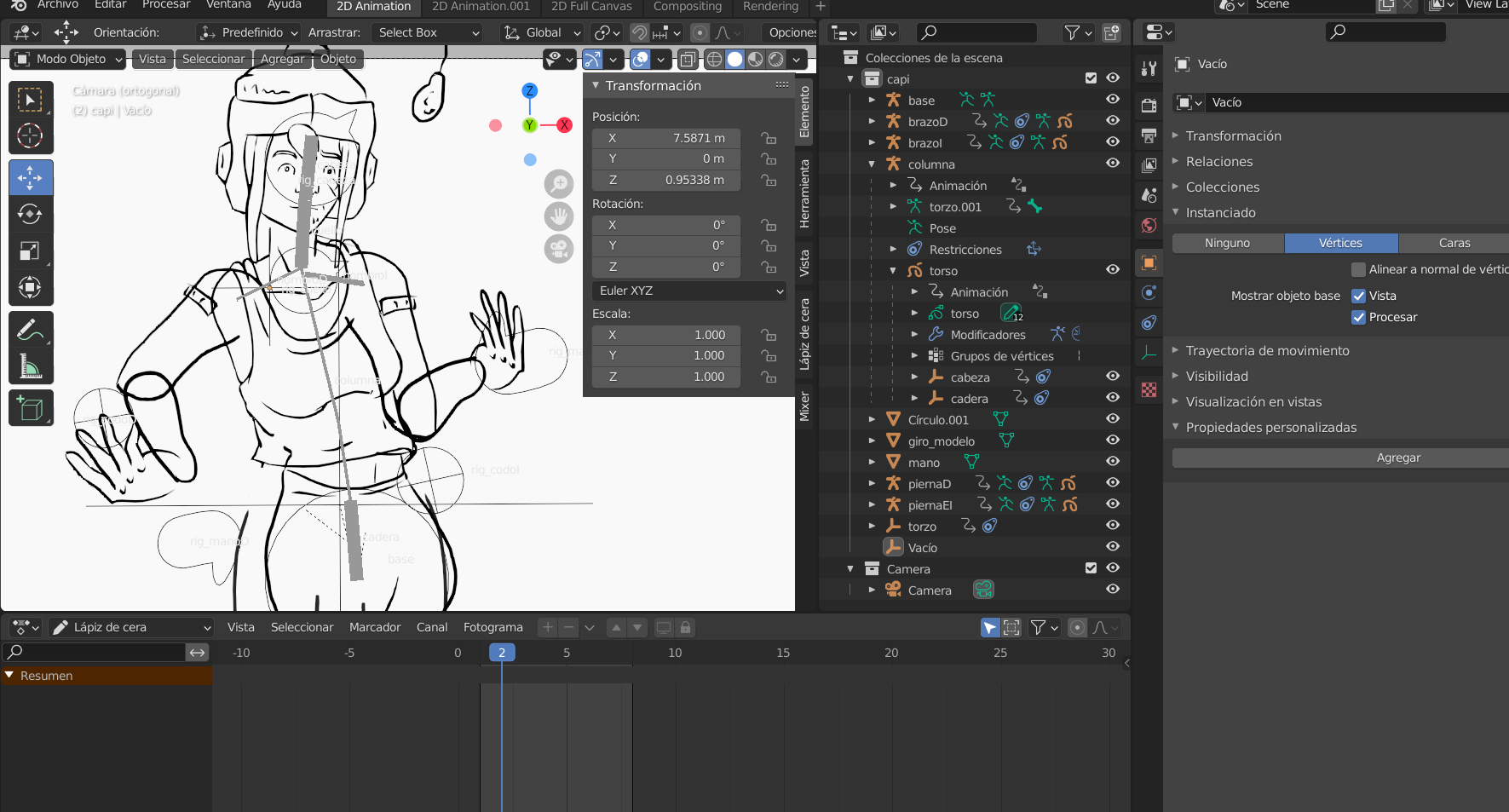The width and height of the screenshot is (1509, 812).
Task: Select the Ninguno instancing option
Action: point(1228,243)
